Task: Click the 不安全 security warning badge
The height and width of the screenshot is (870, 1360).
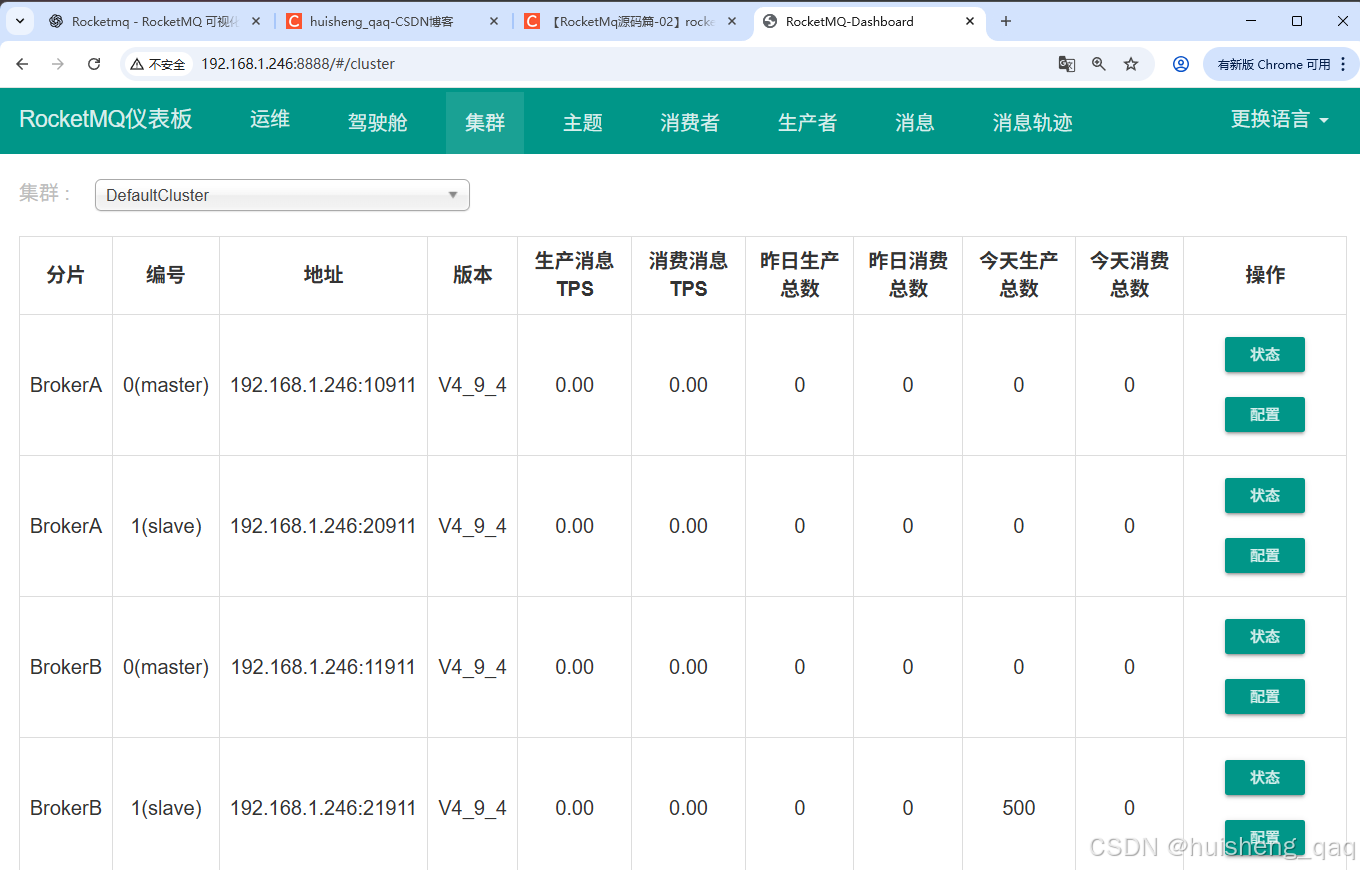Action: pyautogui.click(x=158, y=64)
